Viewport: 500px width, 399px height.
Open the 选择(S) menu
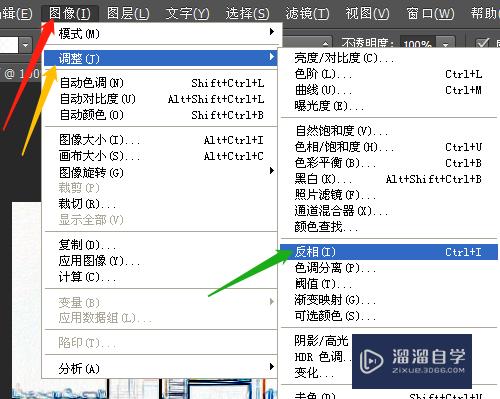click(247, 14)
